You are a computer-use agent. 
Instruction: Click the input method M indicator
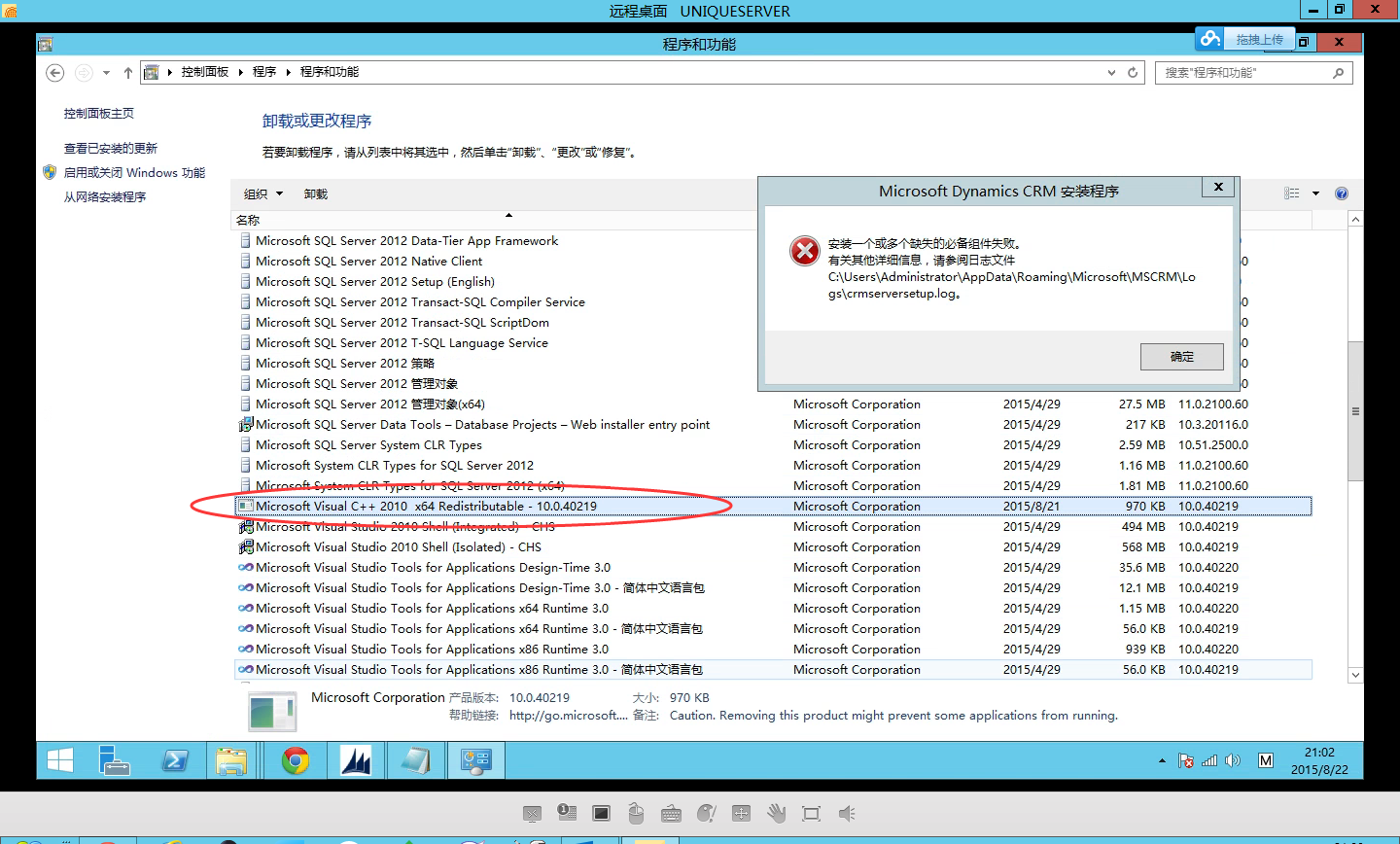1266,760
